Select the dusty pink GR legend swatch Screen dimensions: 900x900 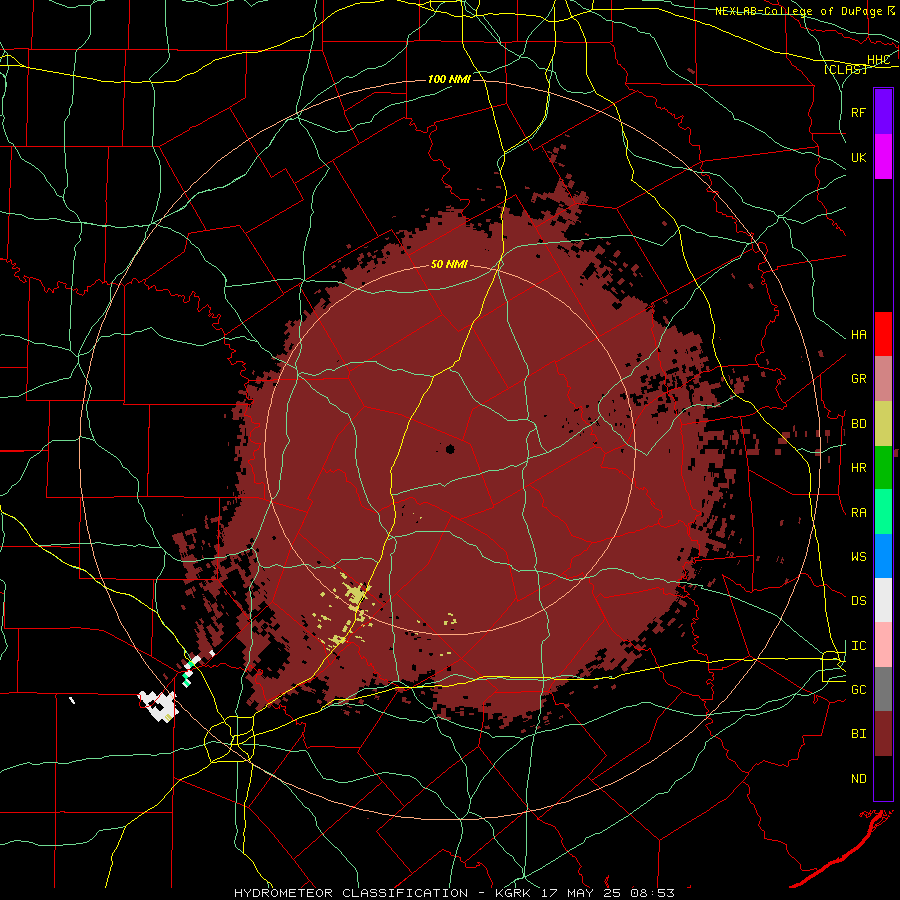coord(883,379)
